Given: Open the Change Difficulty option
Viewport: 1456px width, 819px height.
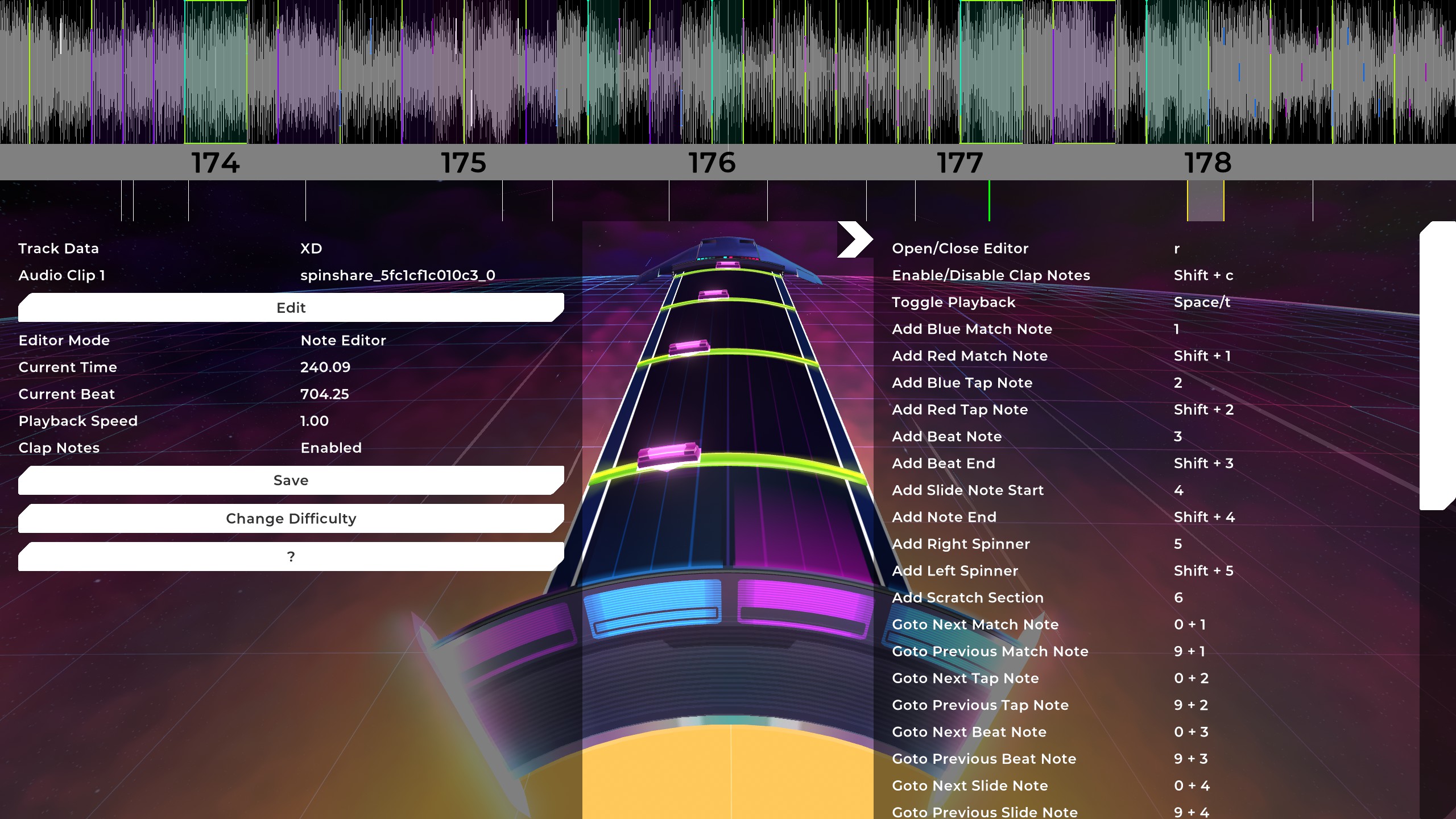Looking at the screenshot, I should coord(291,518).
